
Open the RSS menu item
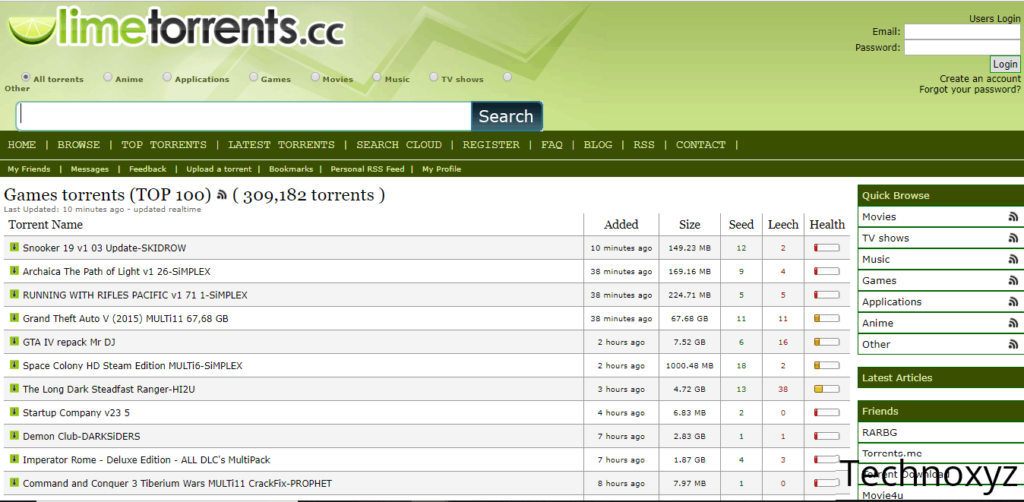coord(644,145)
